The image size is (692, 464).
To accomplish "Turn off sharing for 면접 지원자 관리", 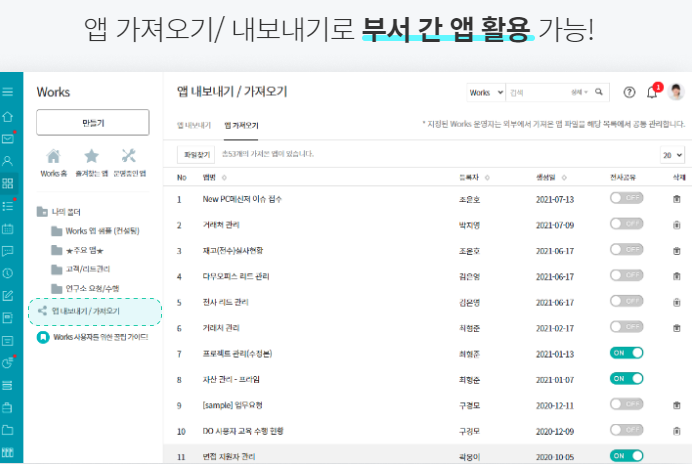I will [x=626, y=456].
